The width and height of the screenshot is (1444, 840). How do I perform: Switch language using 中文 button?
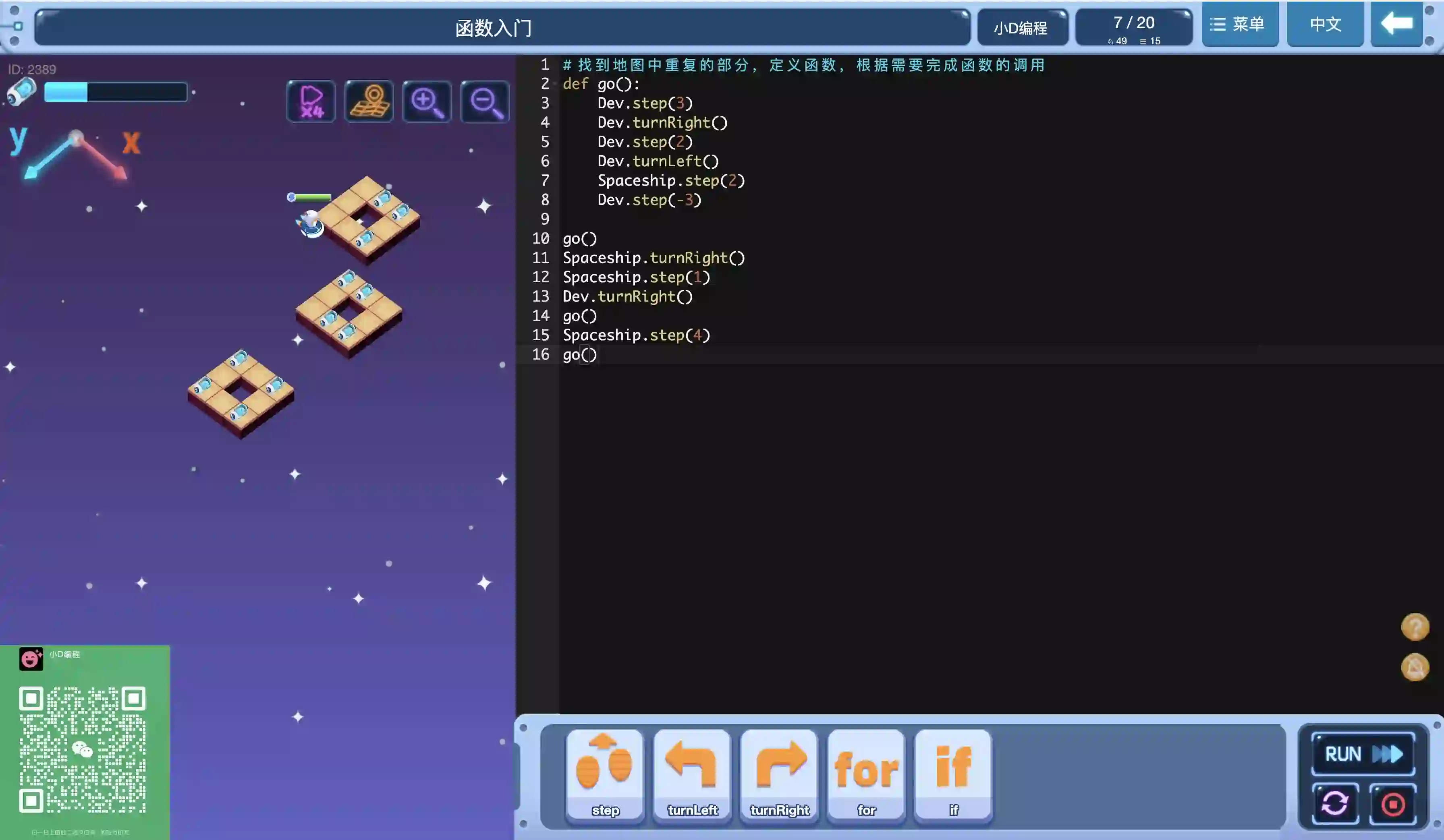1325,24
